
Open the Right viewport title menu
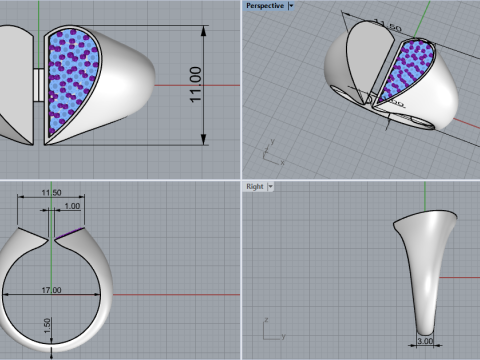(x=255, y=187)
